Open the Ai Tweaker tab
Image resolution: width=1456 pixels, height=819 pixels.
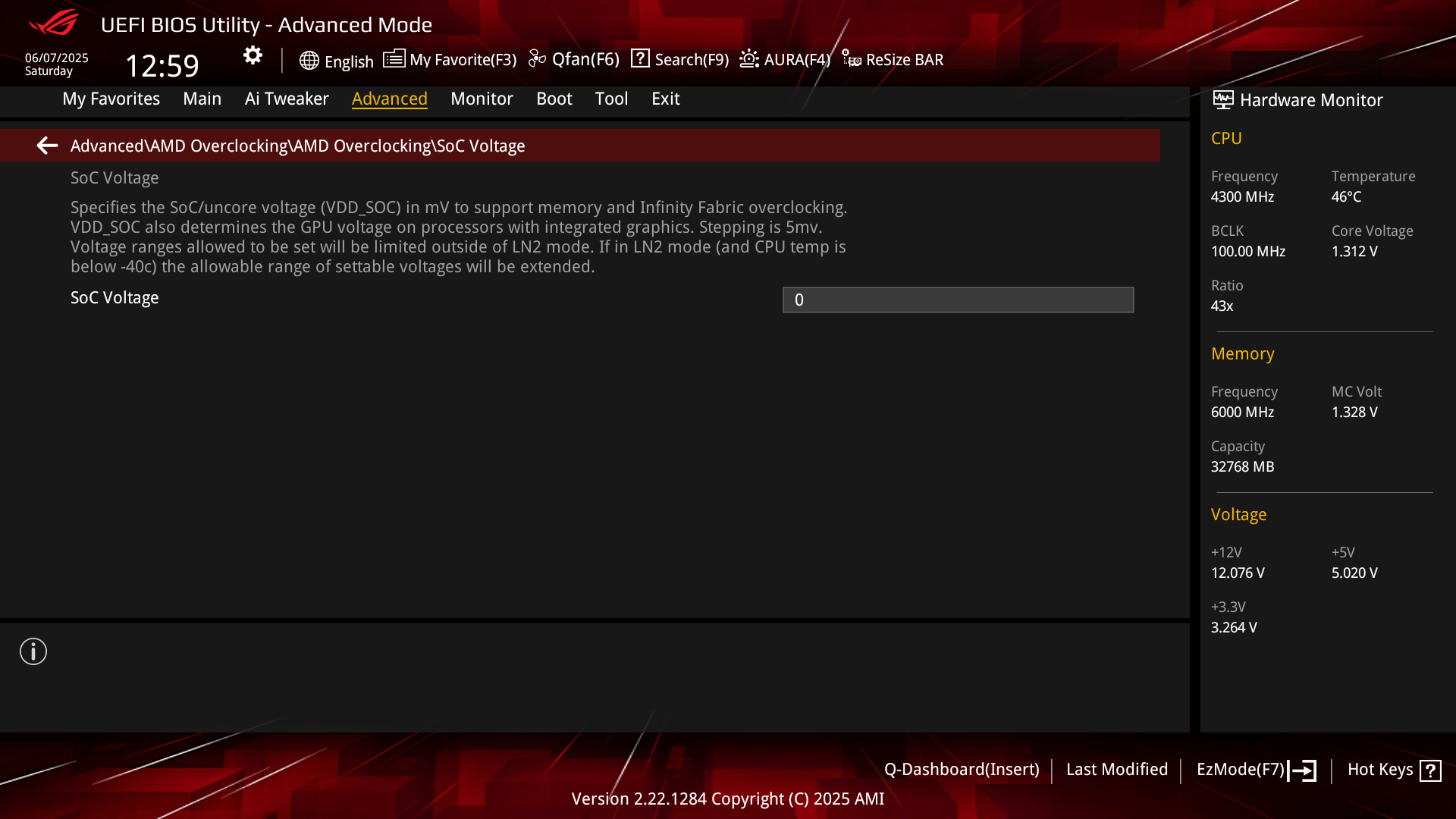(x=287, y=99)
